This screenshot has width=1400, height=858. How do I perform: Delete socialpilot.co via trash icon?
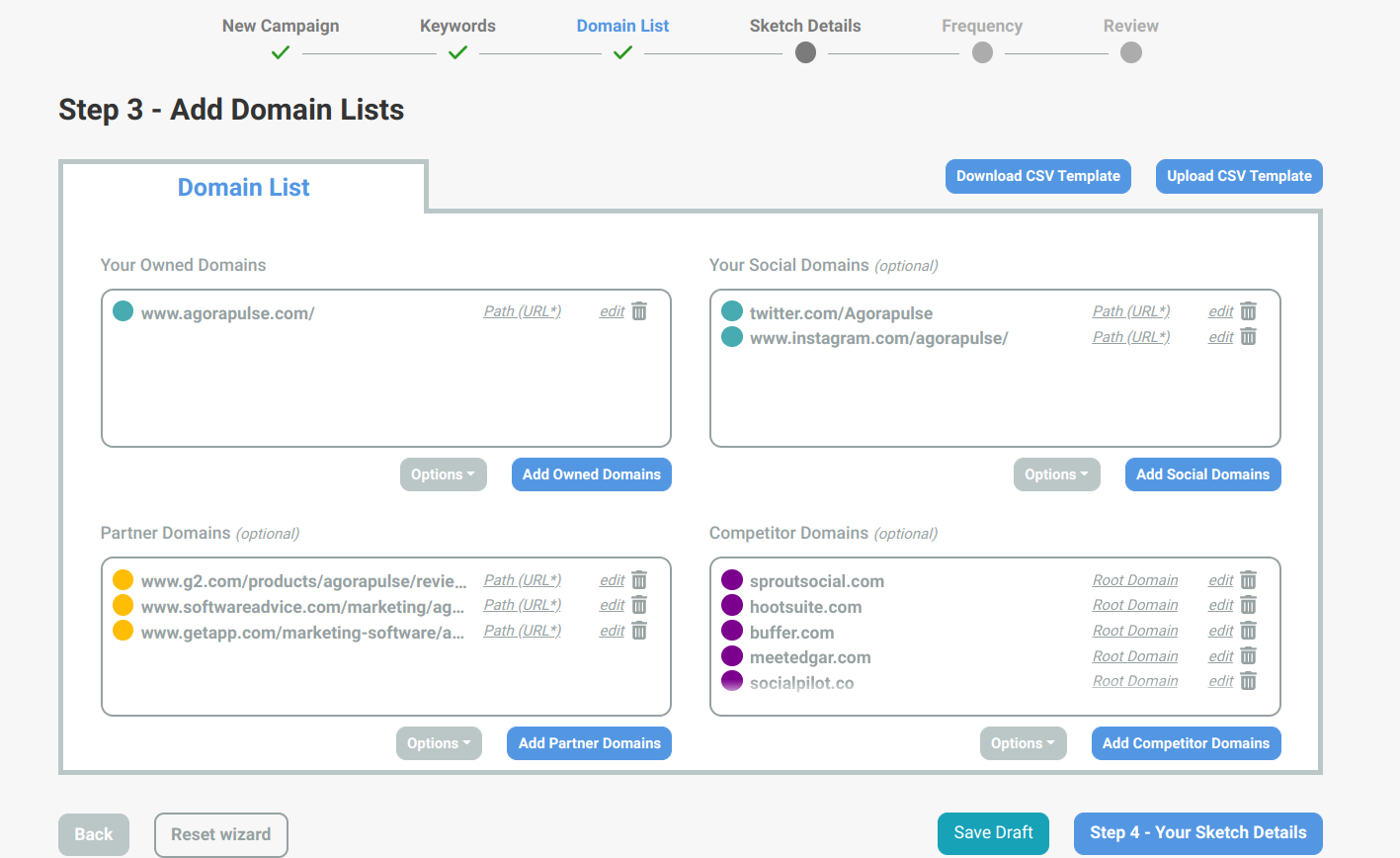point(1248,681)
